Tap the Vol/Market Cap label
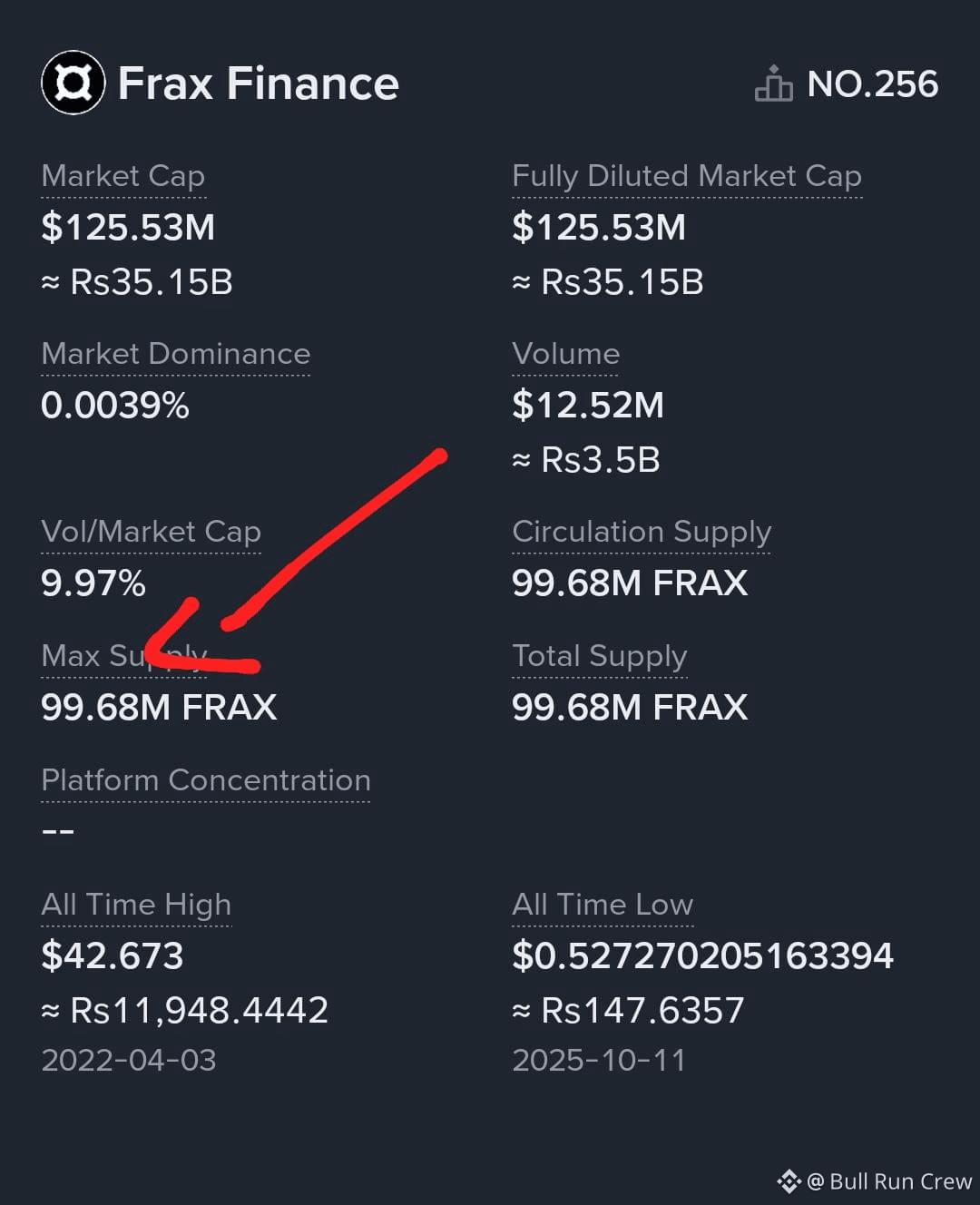The height and width of the screenshot is (1205, 980). tap(152, 531)
